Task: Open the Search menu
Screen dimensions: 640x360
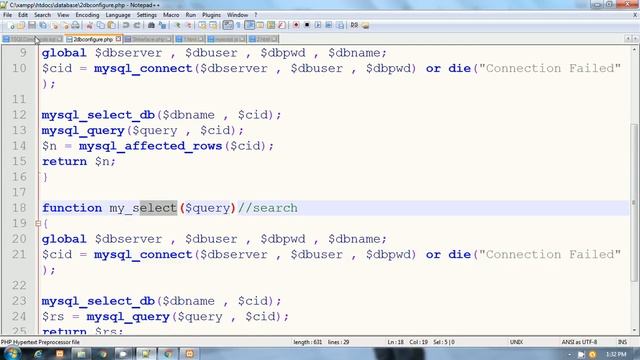Action: (42, 15)
